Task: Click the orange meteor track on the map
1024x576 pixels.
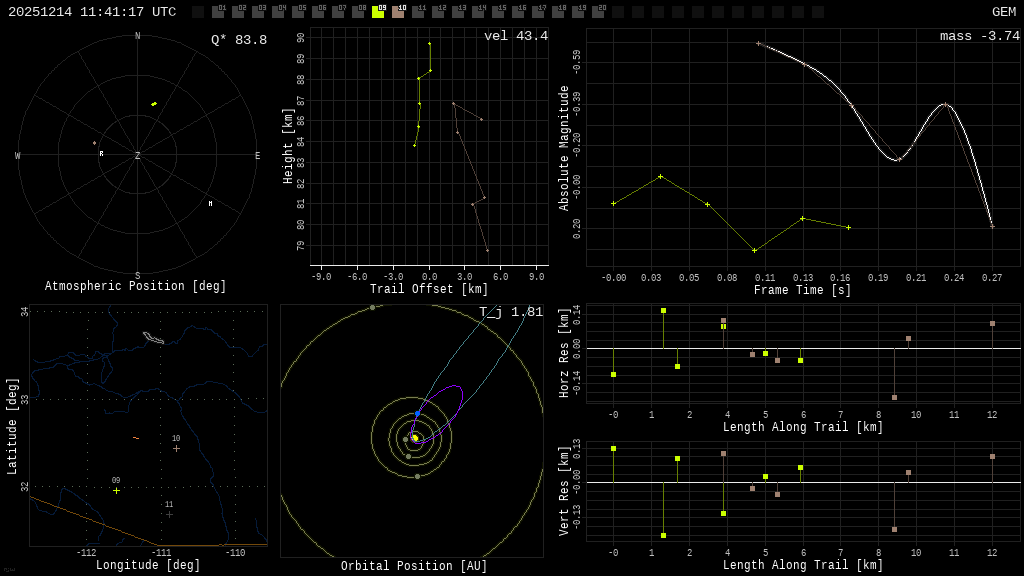Action: (x=136, y=438)
